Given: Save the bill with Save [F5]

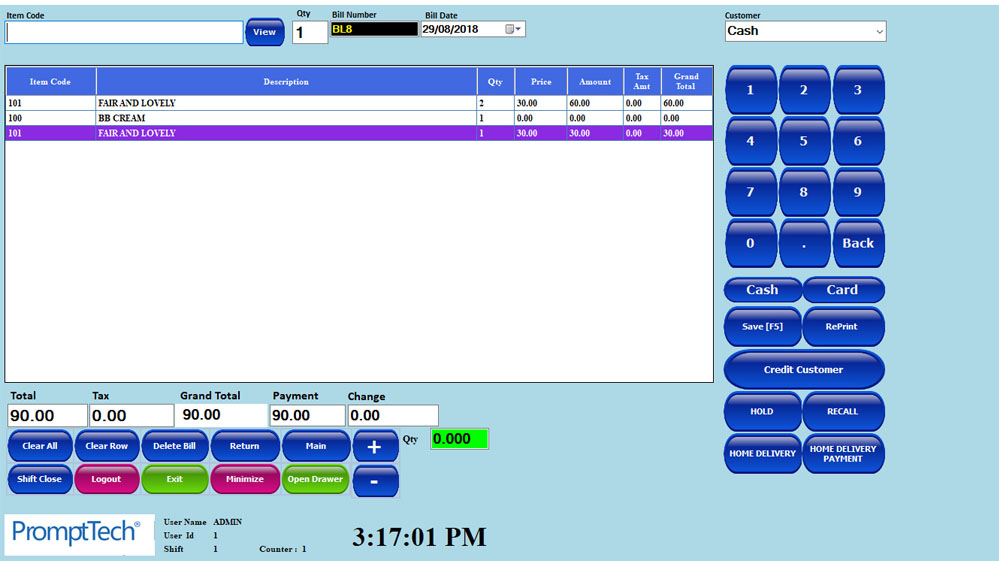Looking at the screenshot, I should pyautogui.click(x=762, y=327).
